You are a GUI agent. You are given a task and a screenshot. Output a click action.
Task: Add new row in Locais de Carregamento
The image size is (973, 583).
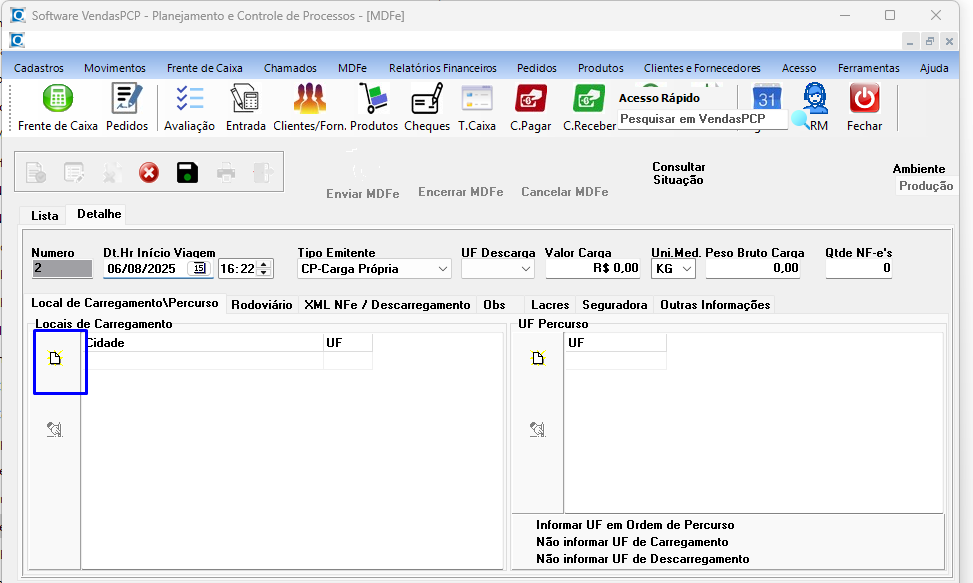pos(56,359)
